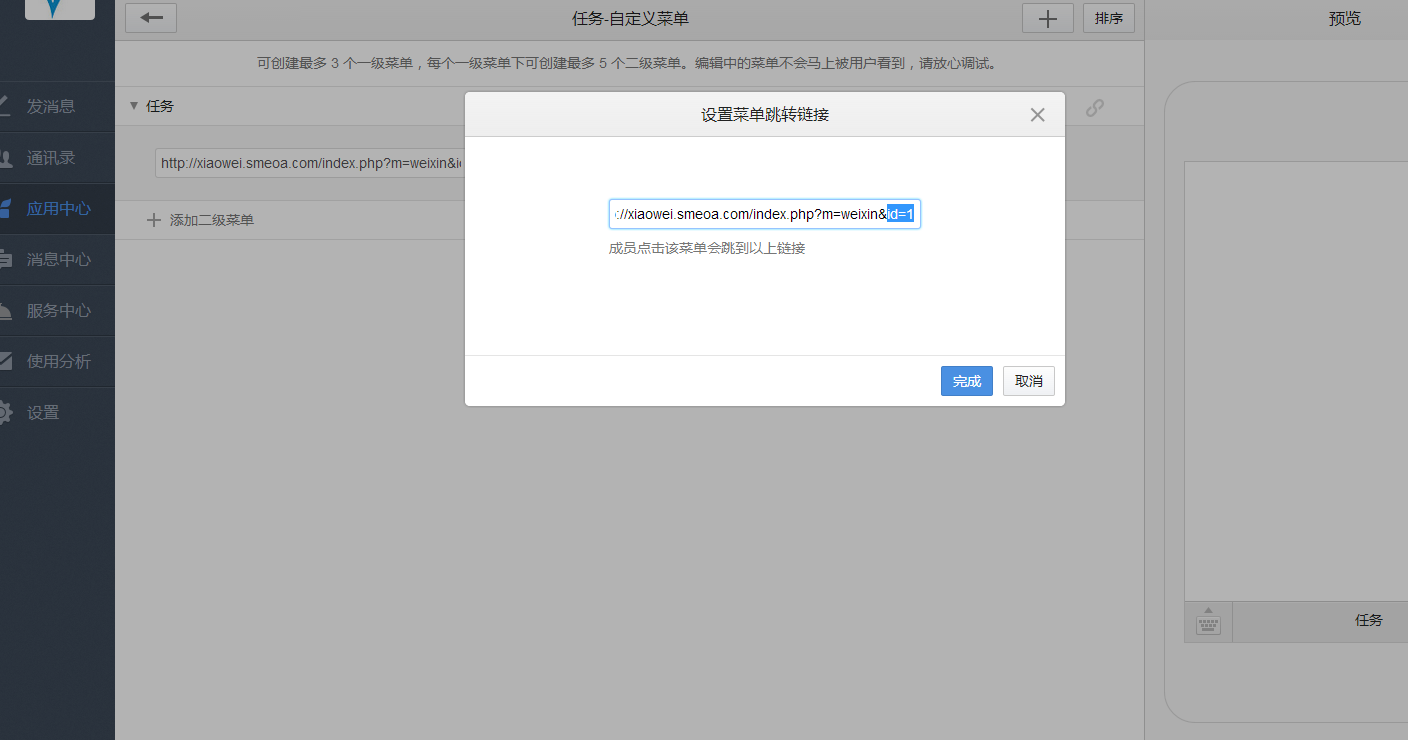Open 设置 in the sidebar
Viewport: 1408px width, 740px height.
click(x=57, y=413)
